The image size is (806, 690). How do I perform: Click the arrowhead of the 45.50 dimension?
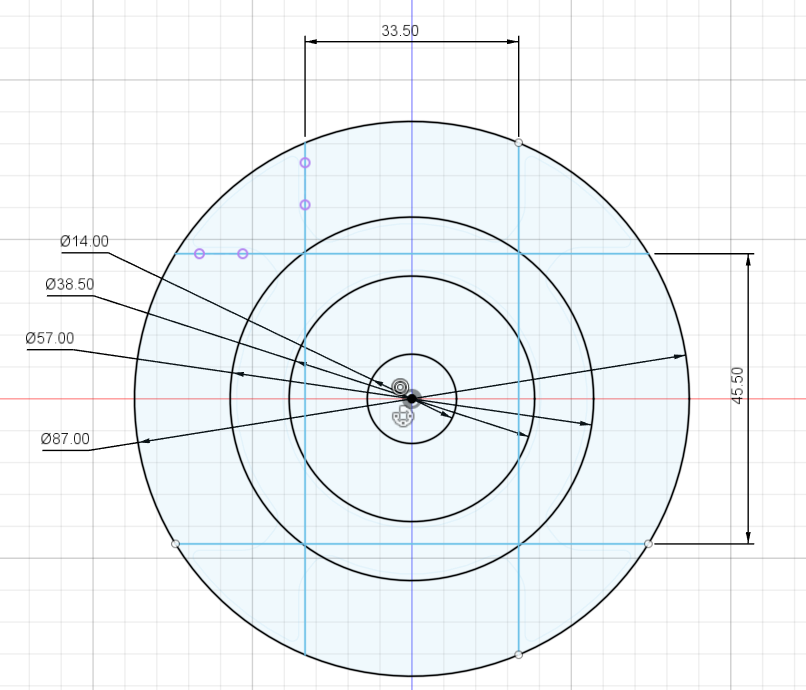pos(749,259)
